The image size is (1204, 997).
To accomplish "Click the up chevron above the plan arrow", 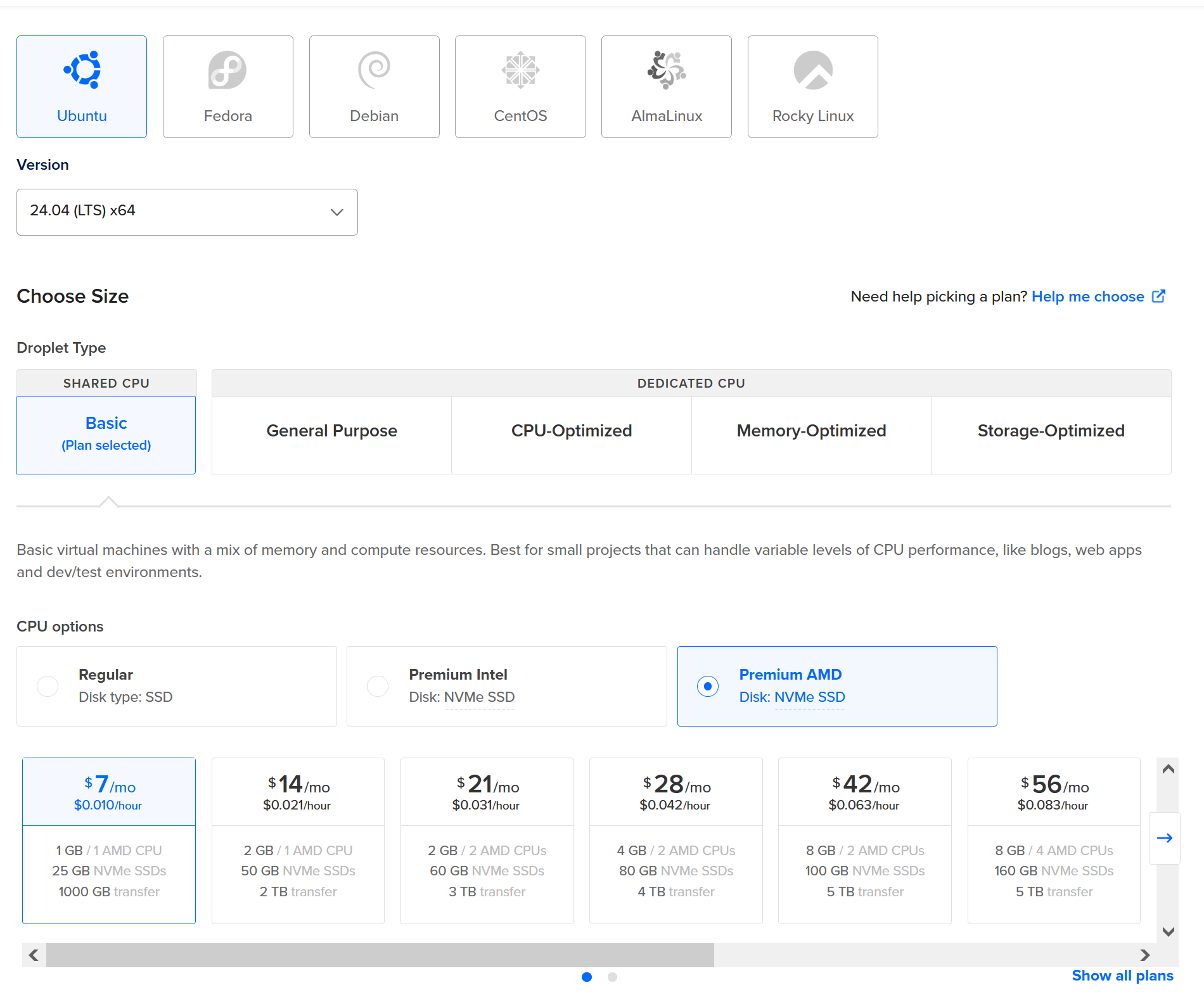I will click(x=1169, y=769).
